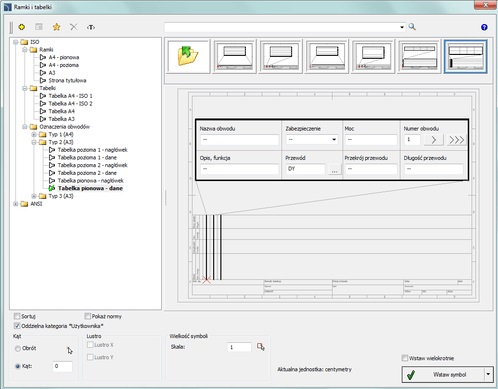The width and height of the screenshot is (498, 389).
Task: Enable Wstaw wielokrotnie checkbox
Action: [x=405, y=358]
